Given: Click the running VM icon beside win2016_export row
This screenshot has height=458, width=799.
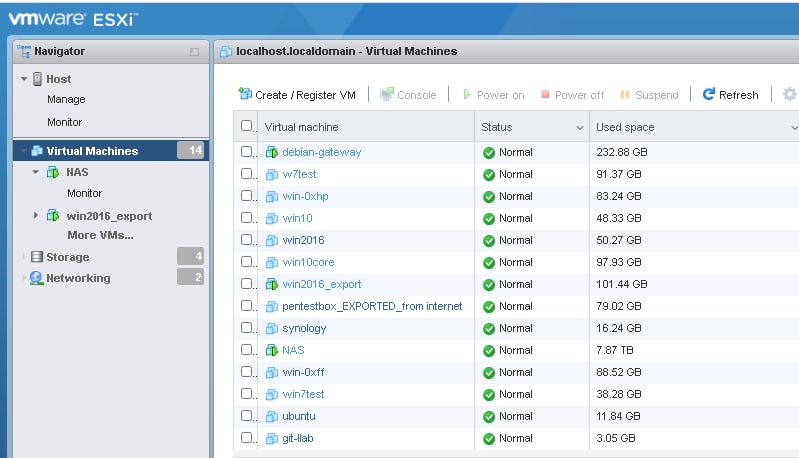Looking at the screenshot, I should 272,284.
